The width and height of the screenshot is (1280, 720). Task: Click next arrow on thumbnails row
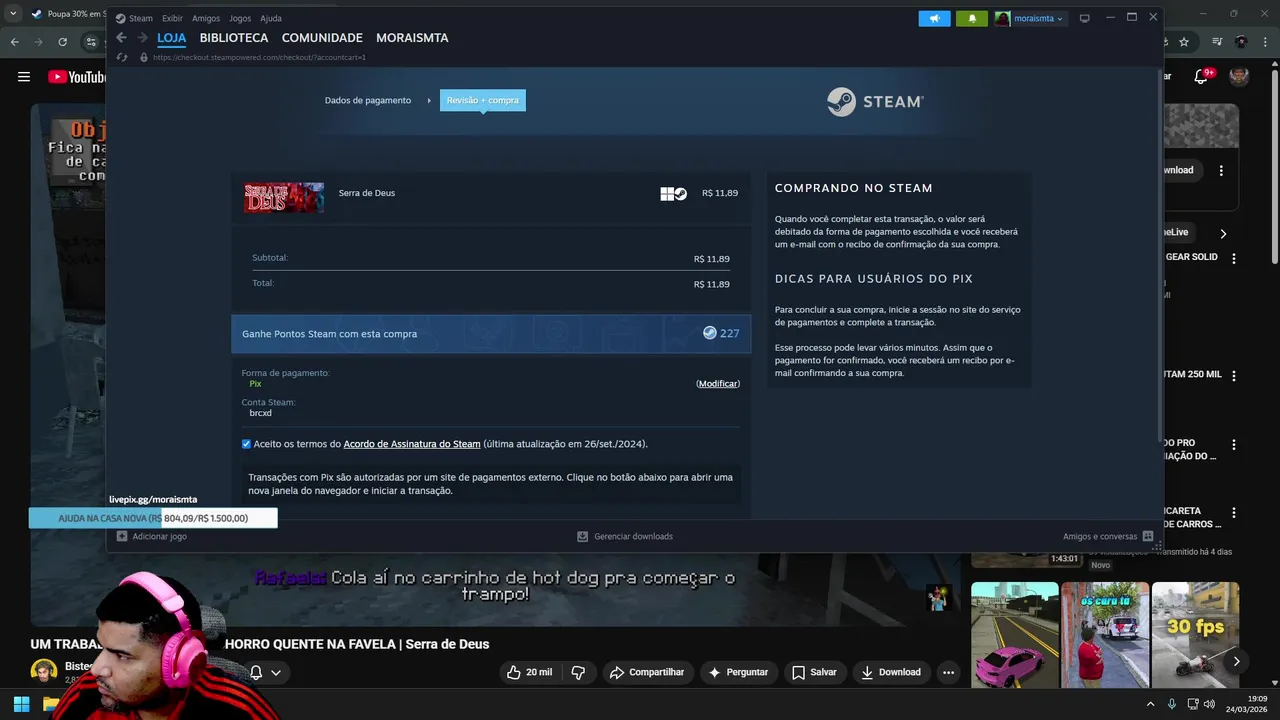click(1236, 661)
